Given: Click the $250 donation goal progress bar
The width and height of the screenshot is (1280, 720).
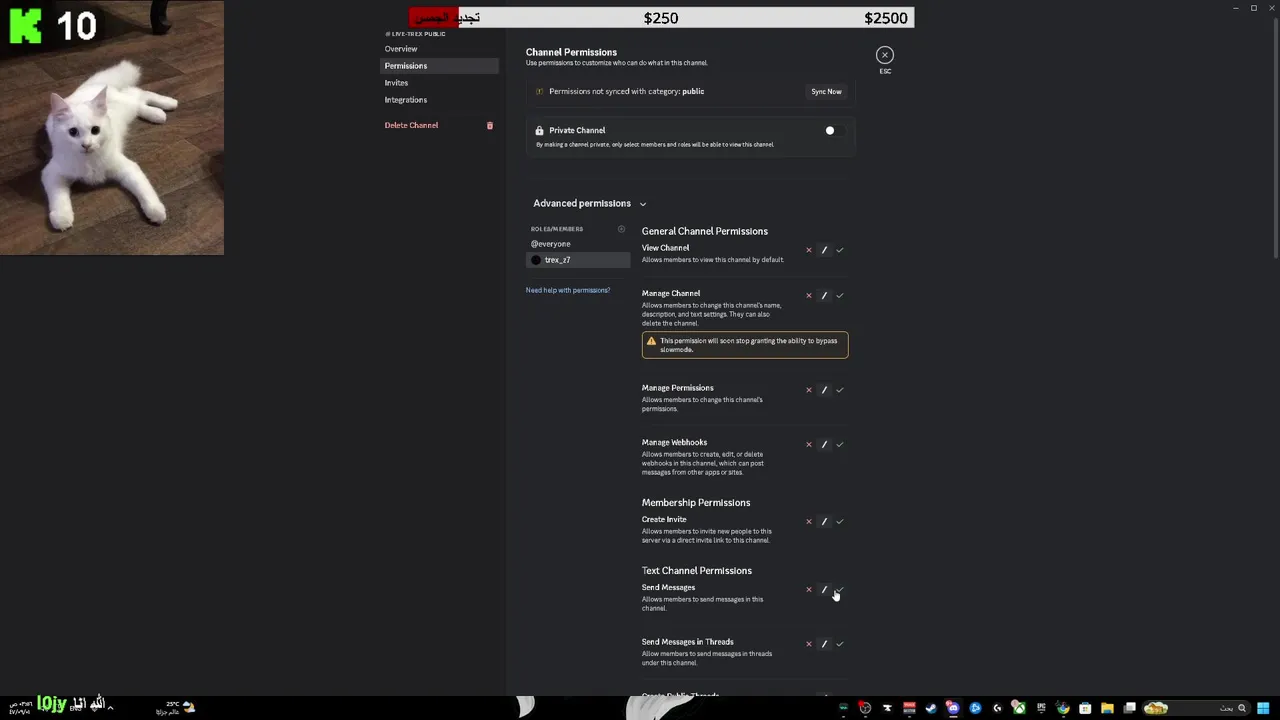Looking at the screenshot, I should point(661,18).
